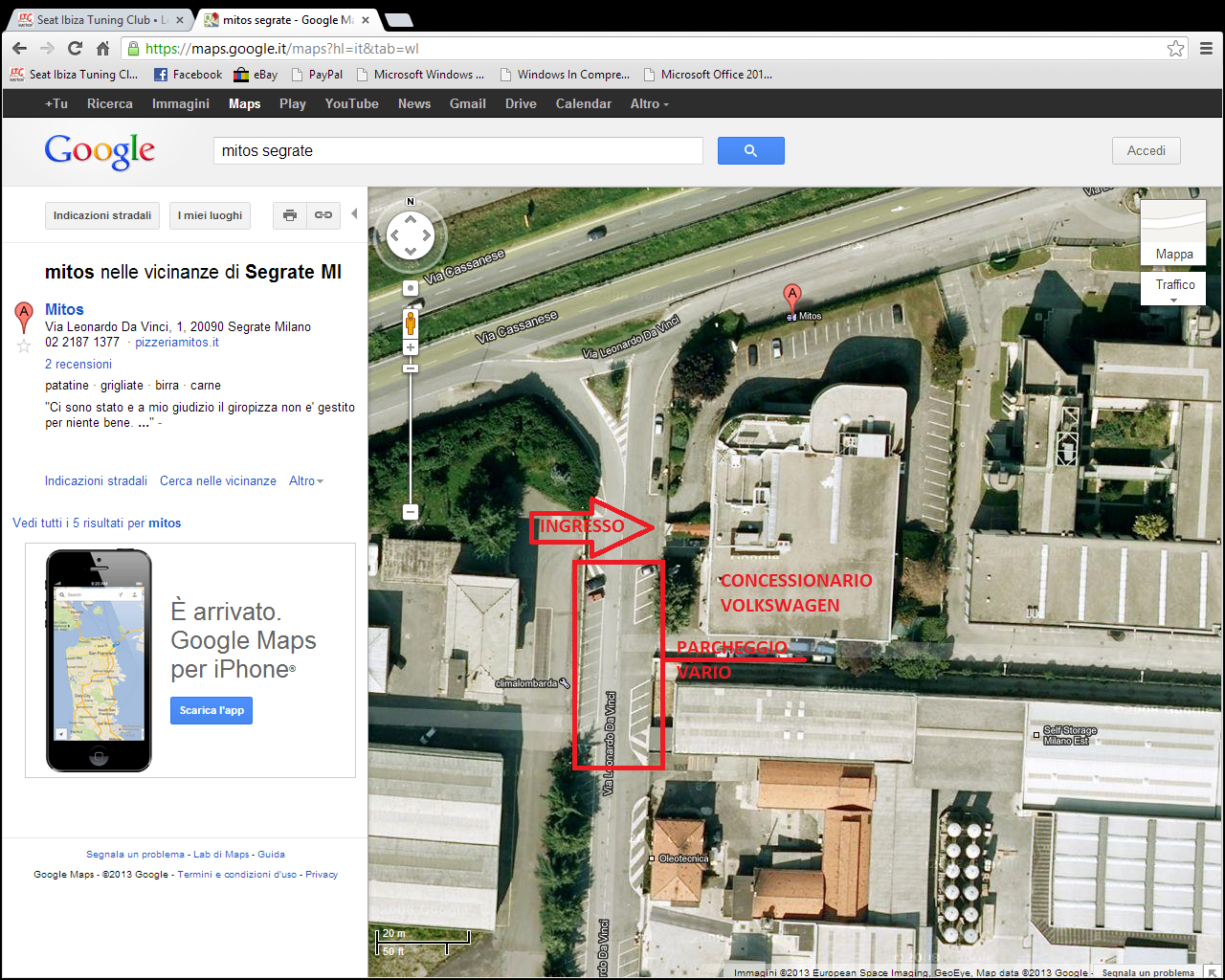Pan the map north
Viewport: 1225px width, 980px height.
411,219
